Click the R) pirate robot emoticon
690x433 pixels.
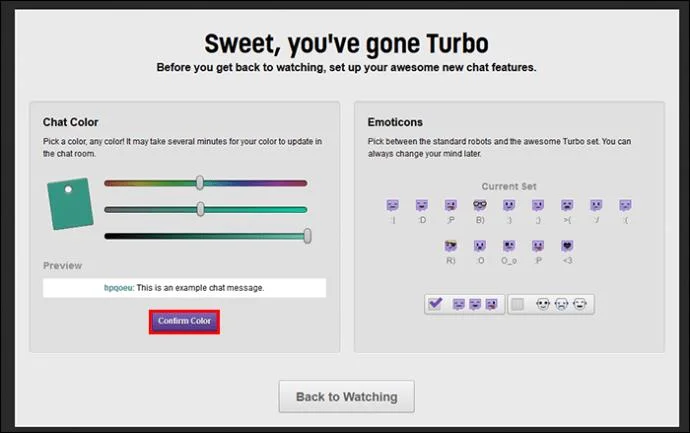pyautogui.click(x=451, y=246)
